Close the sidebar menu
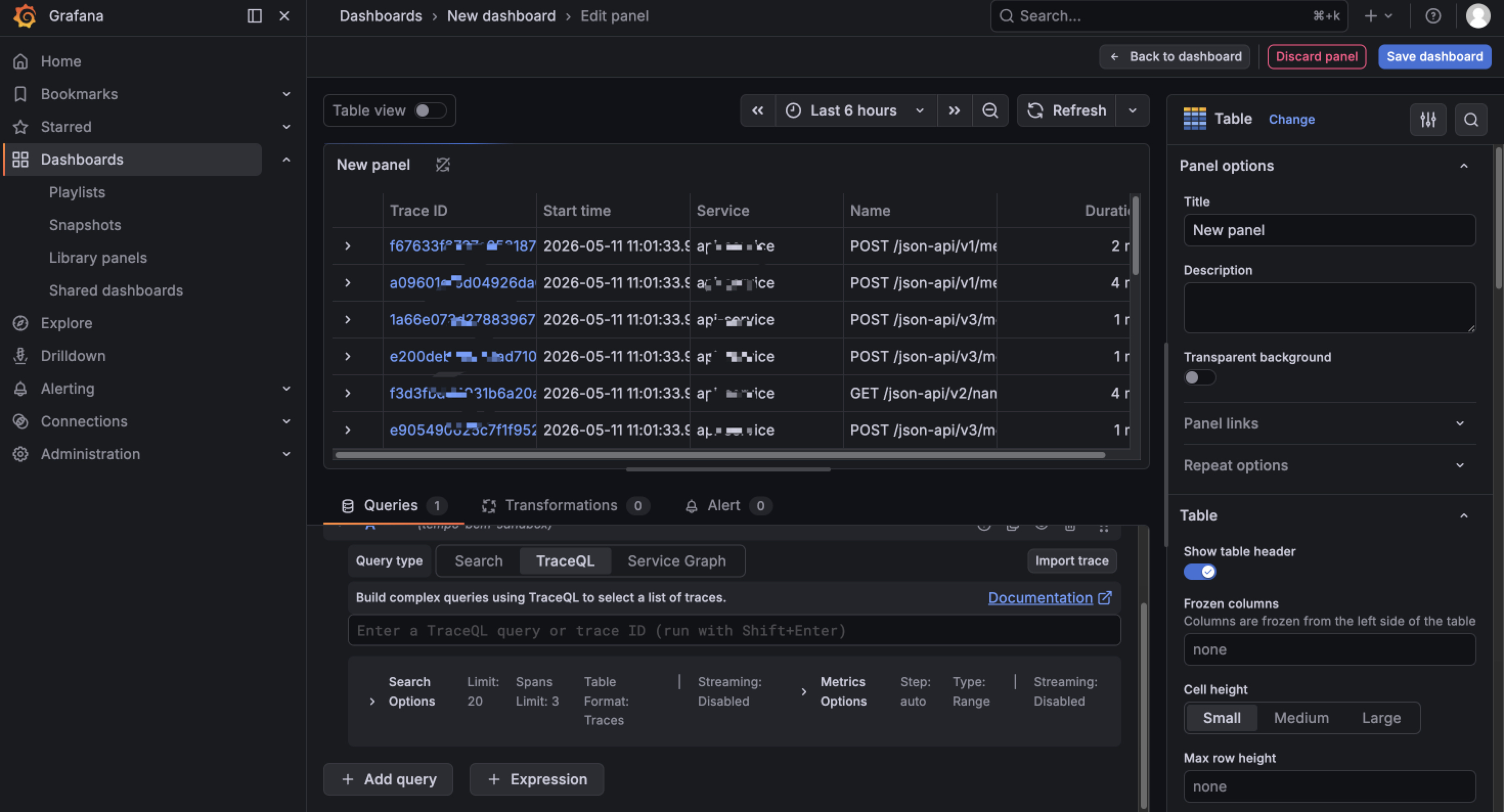 [x=284, y=16]
